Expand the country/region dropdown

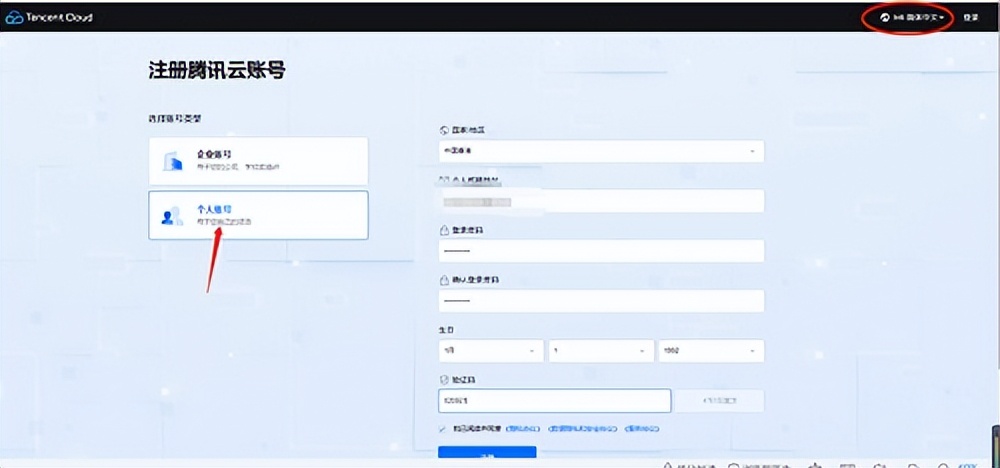(x=601, y=151)
